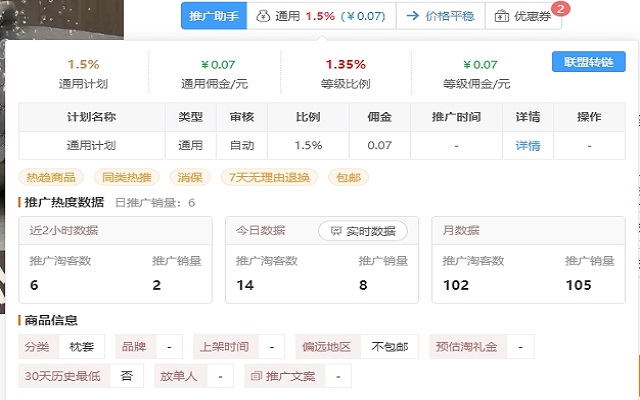
Task: Click the 实时数据 button
Action: coord(362,231)
